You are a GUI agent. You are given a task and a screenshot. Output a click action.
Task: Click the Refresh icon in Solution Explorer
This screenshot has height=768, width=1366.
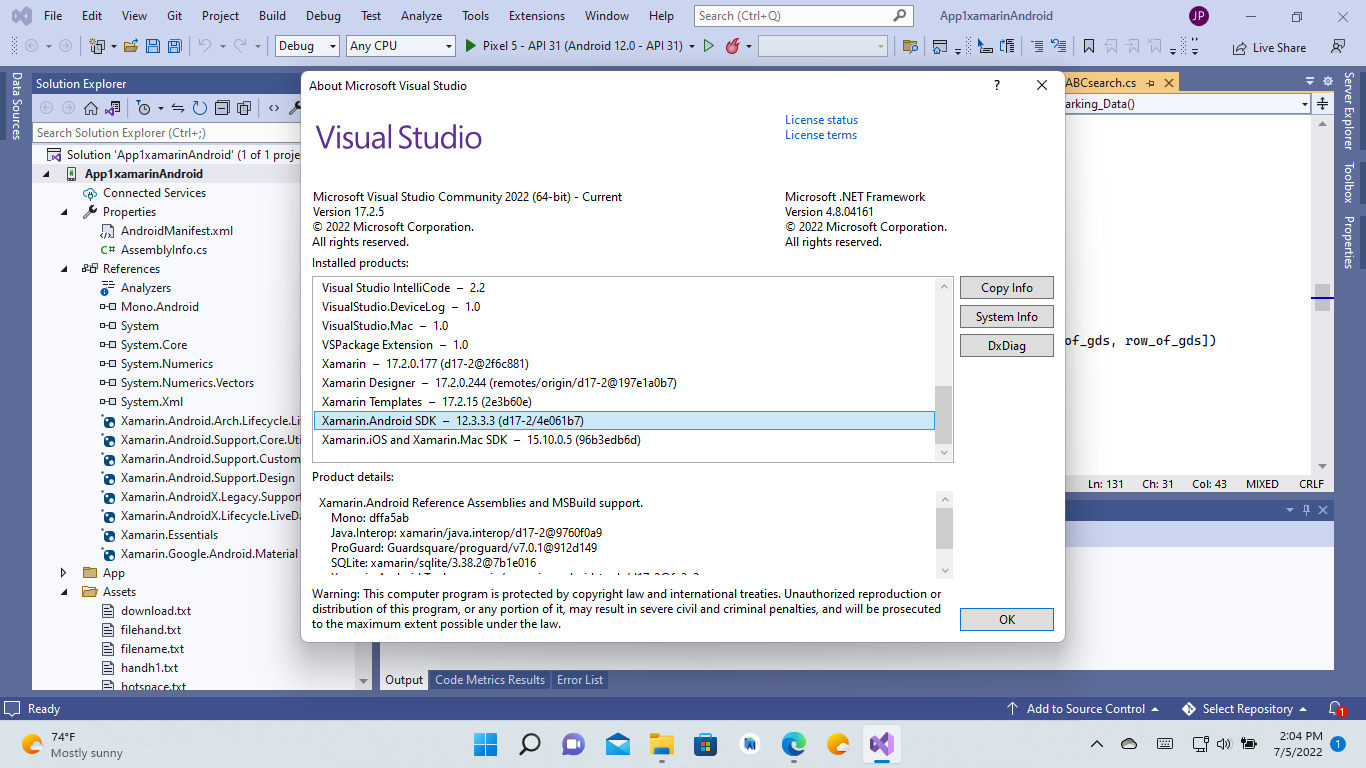[x=200, y=110]
